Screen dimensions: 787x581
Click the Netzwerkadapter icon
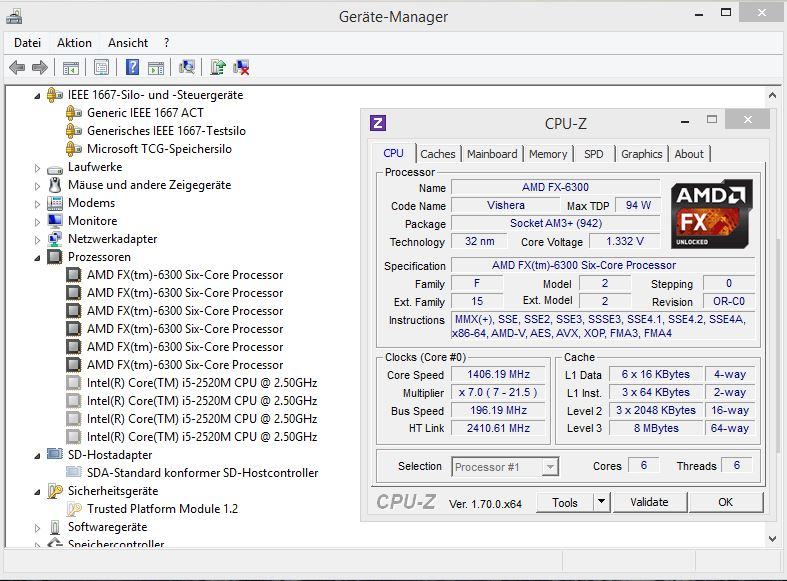55,239
